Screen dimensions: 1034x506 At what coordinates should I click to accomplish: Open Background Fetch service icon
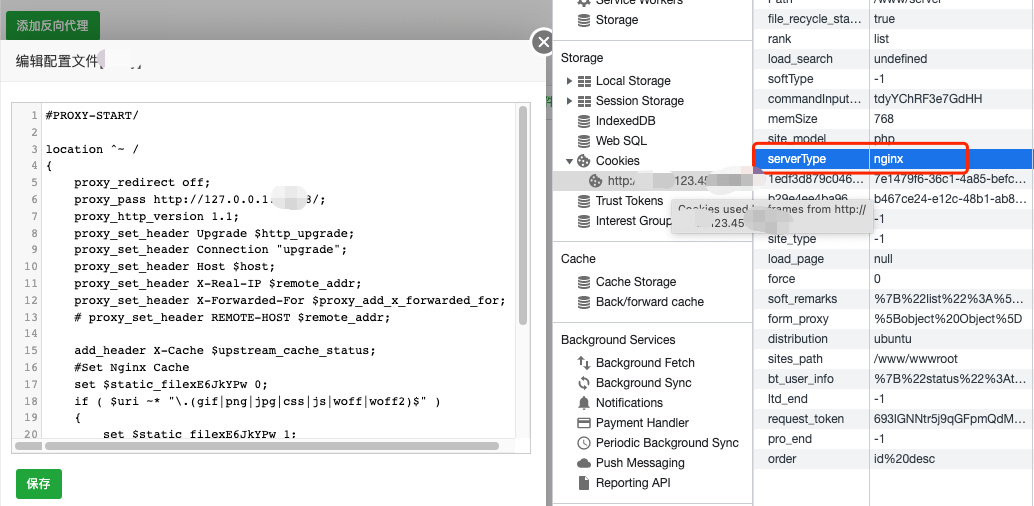[x=584, y=363]
